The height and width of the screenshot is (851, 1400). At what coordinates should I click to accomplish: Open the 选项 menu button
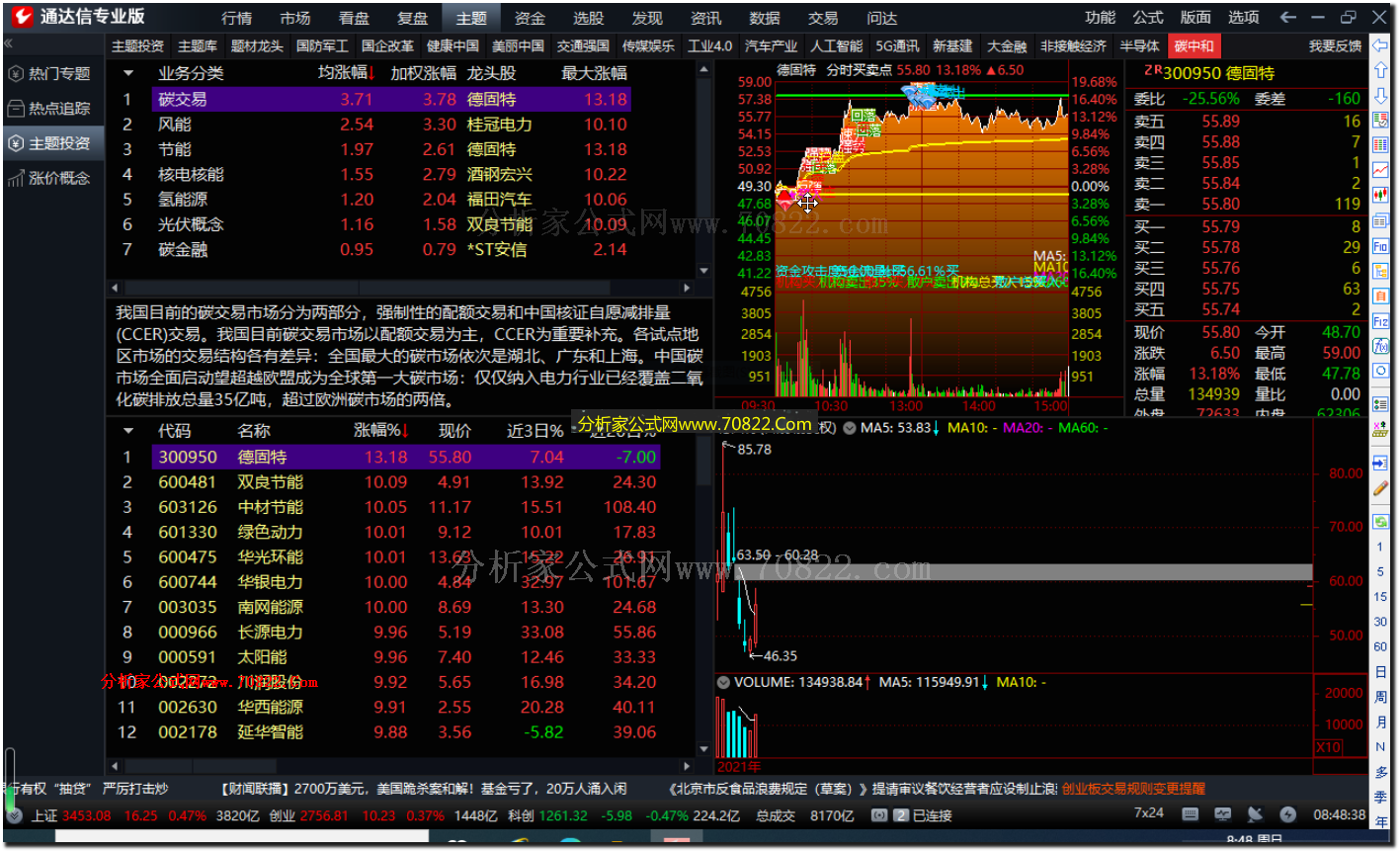pos(1244,17)
